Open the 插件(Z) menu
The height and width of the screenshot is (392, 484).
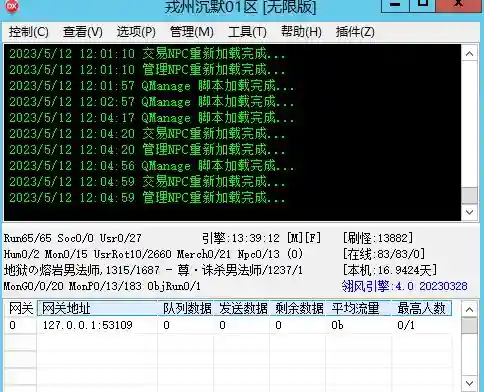click(x=355, y=32)
